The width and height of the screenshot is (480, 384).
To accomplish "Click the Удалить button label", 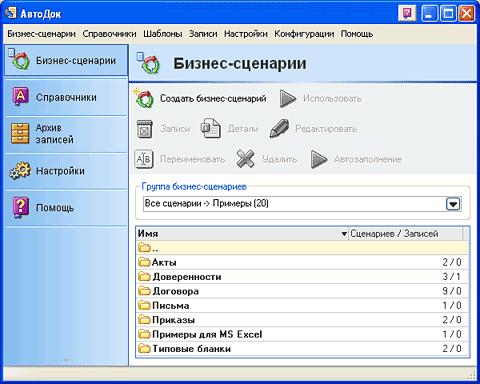I will tap(279, 159).
